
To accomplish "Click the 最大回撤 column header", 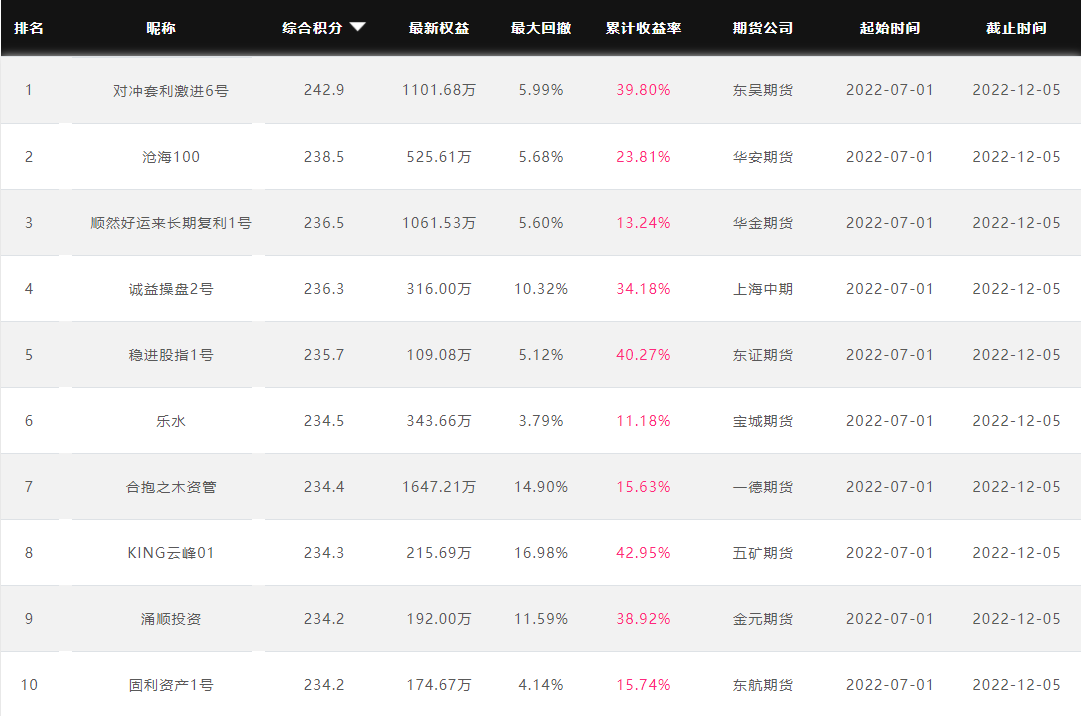I will tap(540, 28).
